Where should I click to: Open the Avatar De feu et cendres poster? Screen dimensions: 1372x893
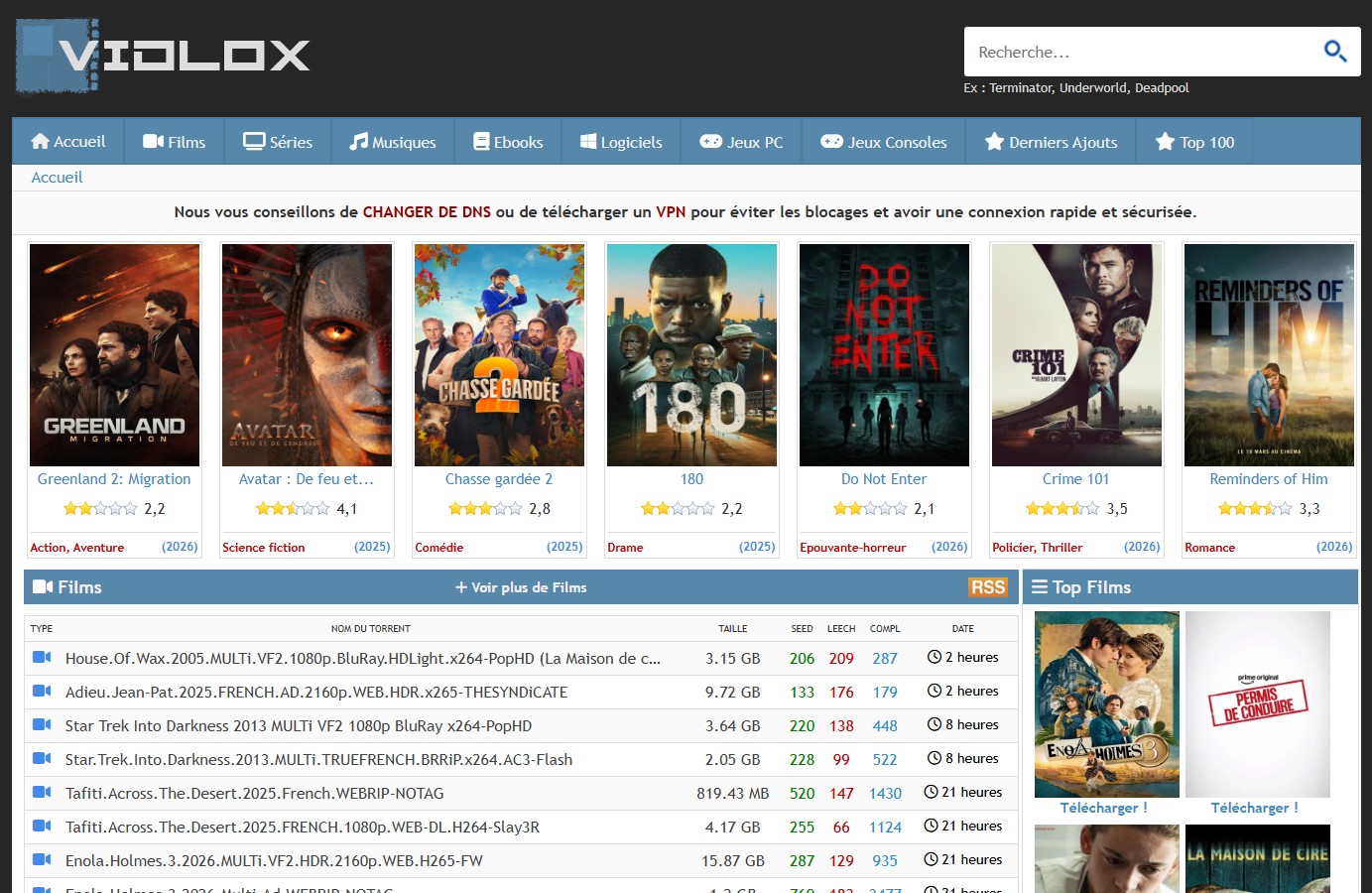tap(307, 355)
